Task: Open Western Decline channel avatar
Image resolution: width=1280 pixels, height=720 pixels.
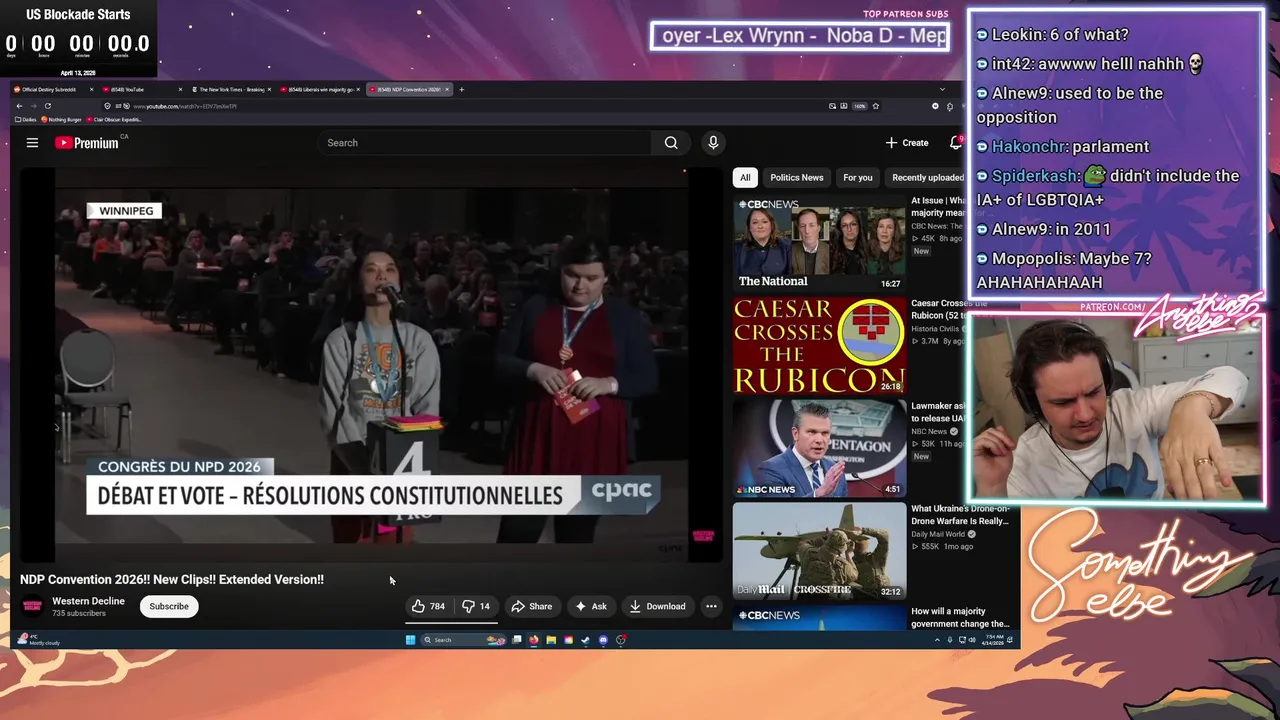Action: point(33,606)
